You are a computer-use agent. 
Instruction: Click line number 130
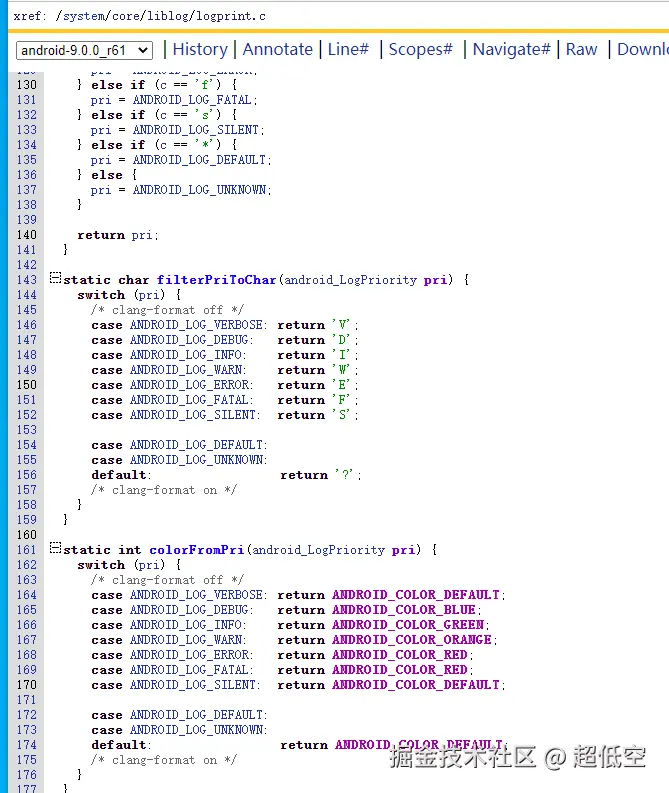click(27, 84)
